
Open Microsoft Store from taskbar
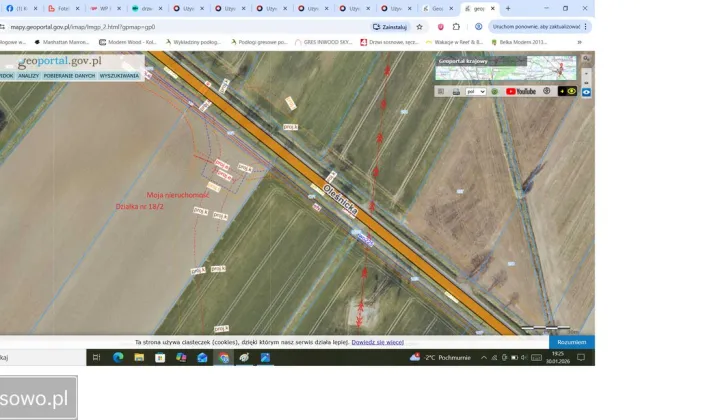[160, 358]
